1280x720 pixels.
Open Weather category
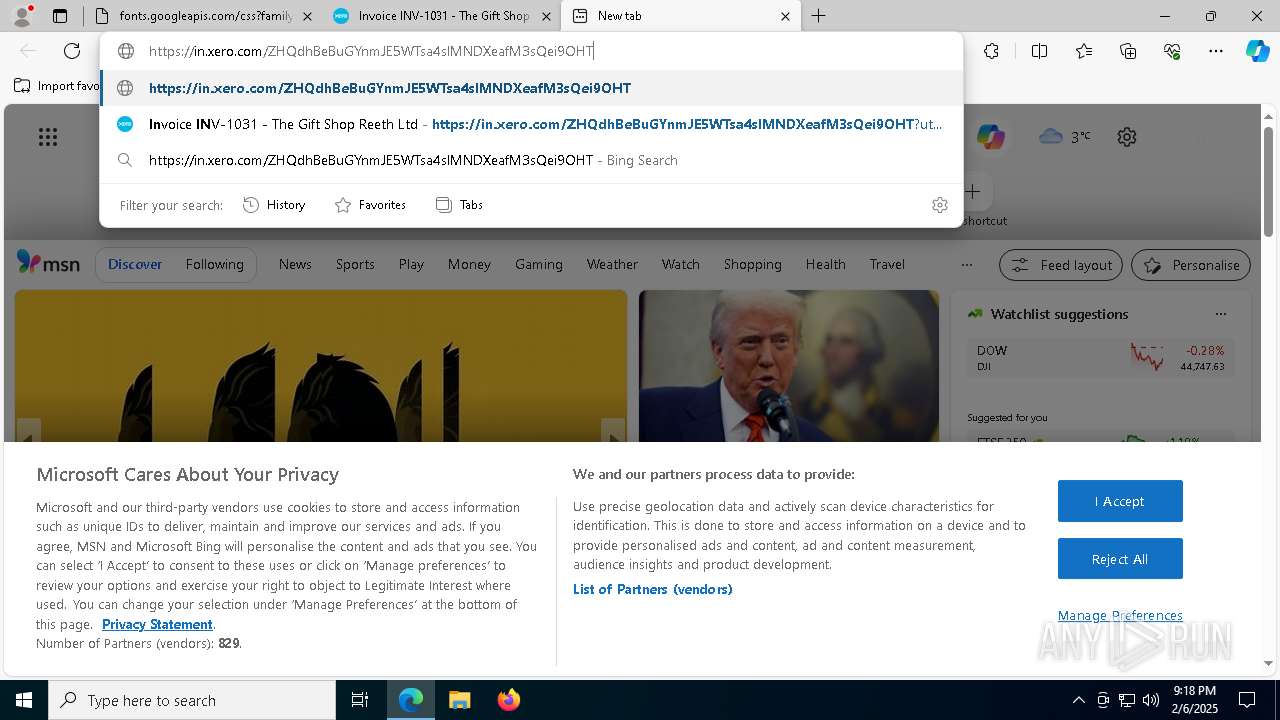point(612,264)
